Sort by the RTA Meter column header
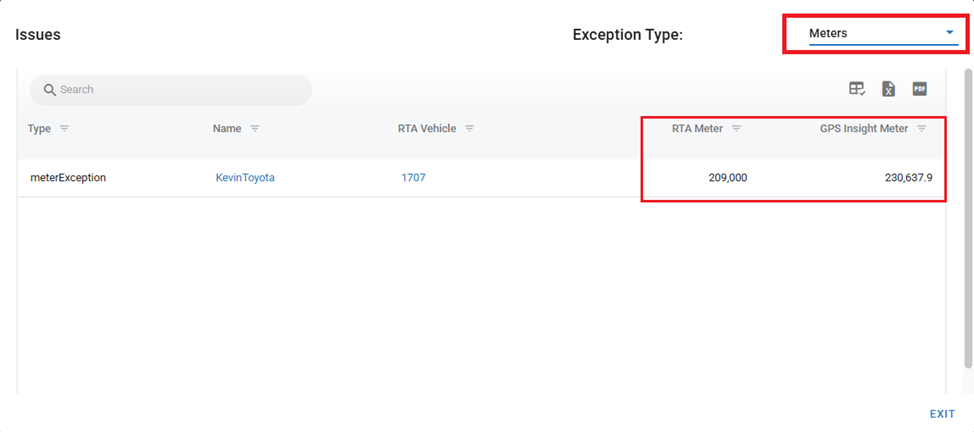Viewport: 974px width, 432px height. pyautogui.click(x=697, y=129)
